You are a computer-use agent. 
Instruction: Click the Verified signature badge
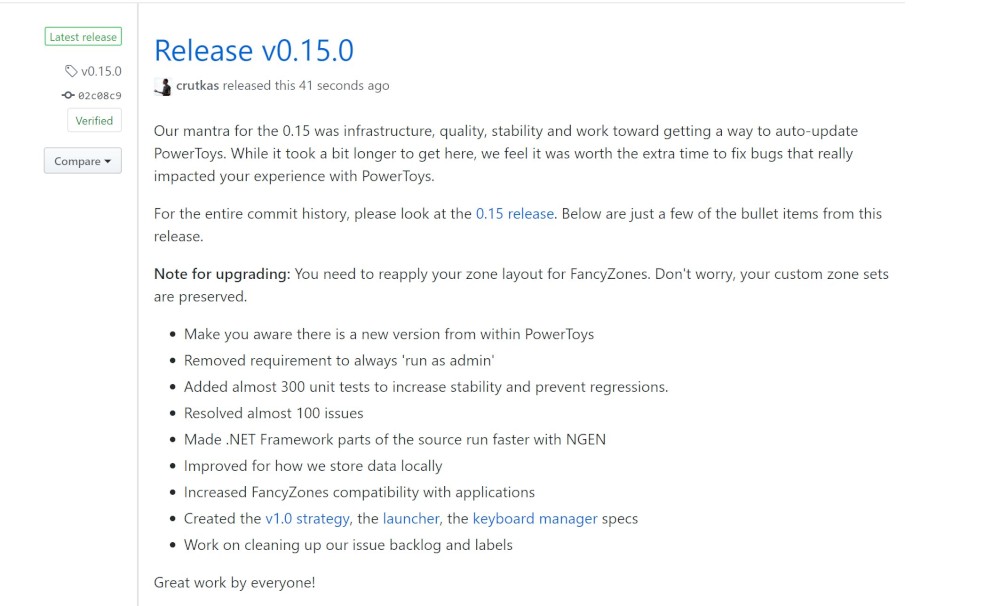(94, 121)
